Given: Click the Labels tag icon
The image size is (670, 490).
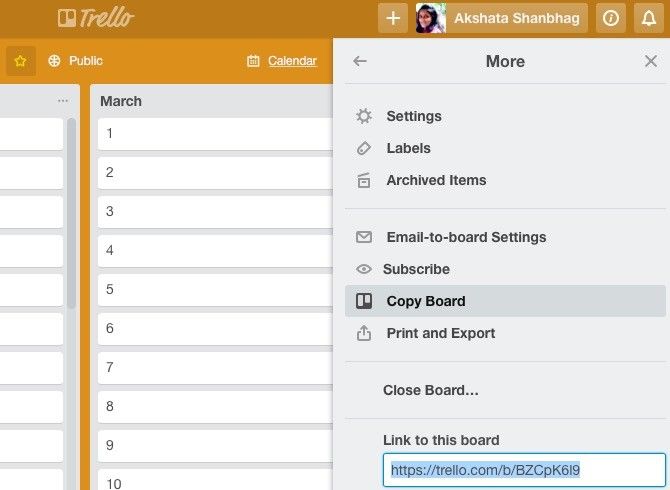Looking at the screenshot, I should pos(364,148).
